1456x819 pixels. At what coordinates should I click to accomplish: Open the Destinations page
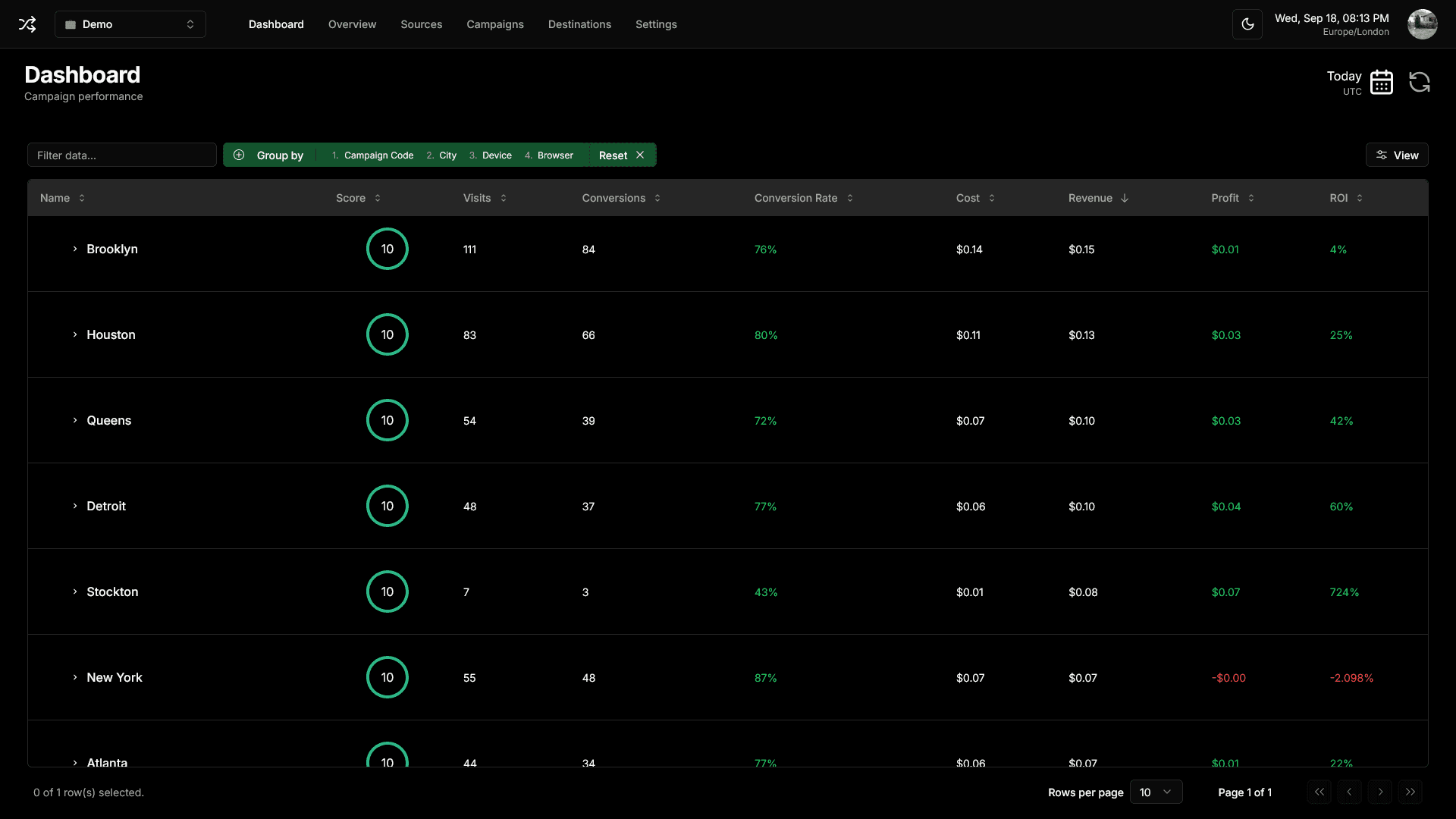pos(579,24)
